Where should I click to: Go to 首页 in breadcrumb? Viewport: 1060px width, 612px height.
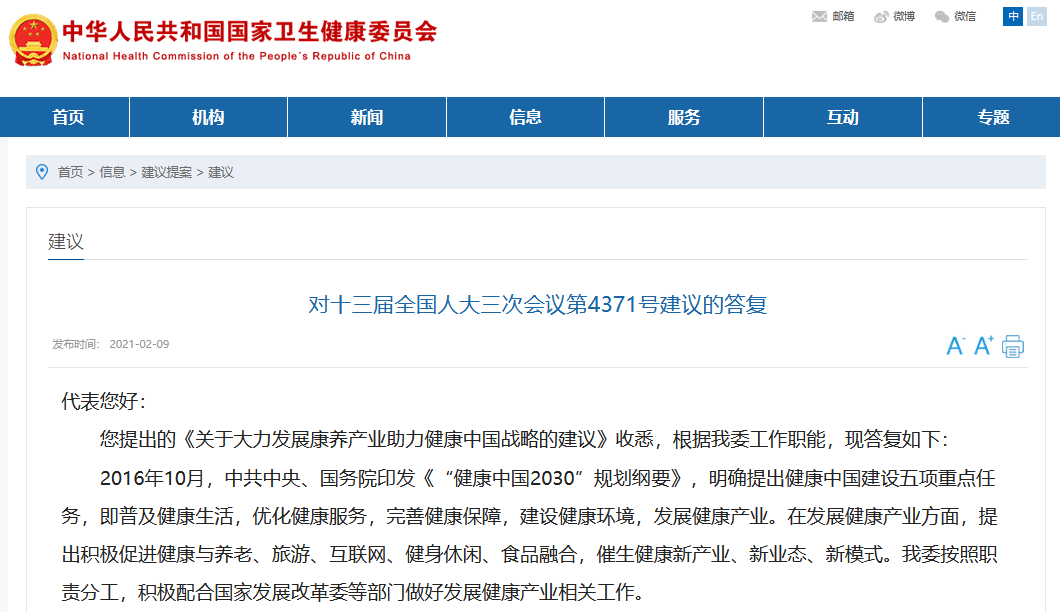coord(70,172)
